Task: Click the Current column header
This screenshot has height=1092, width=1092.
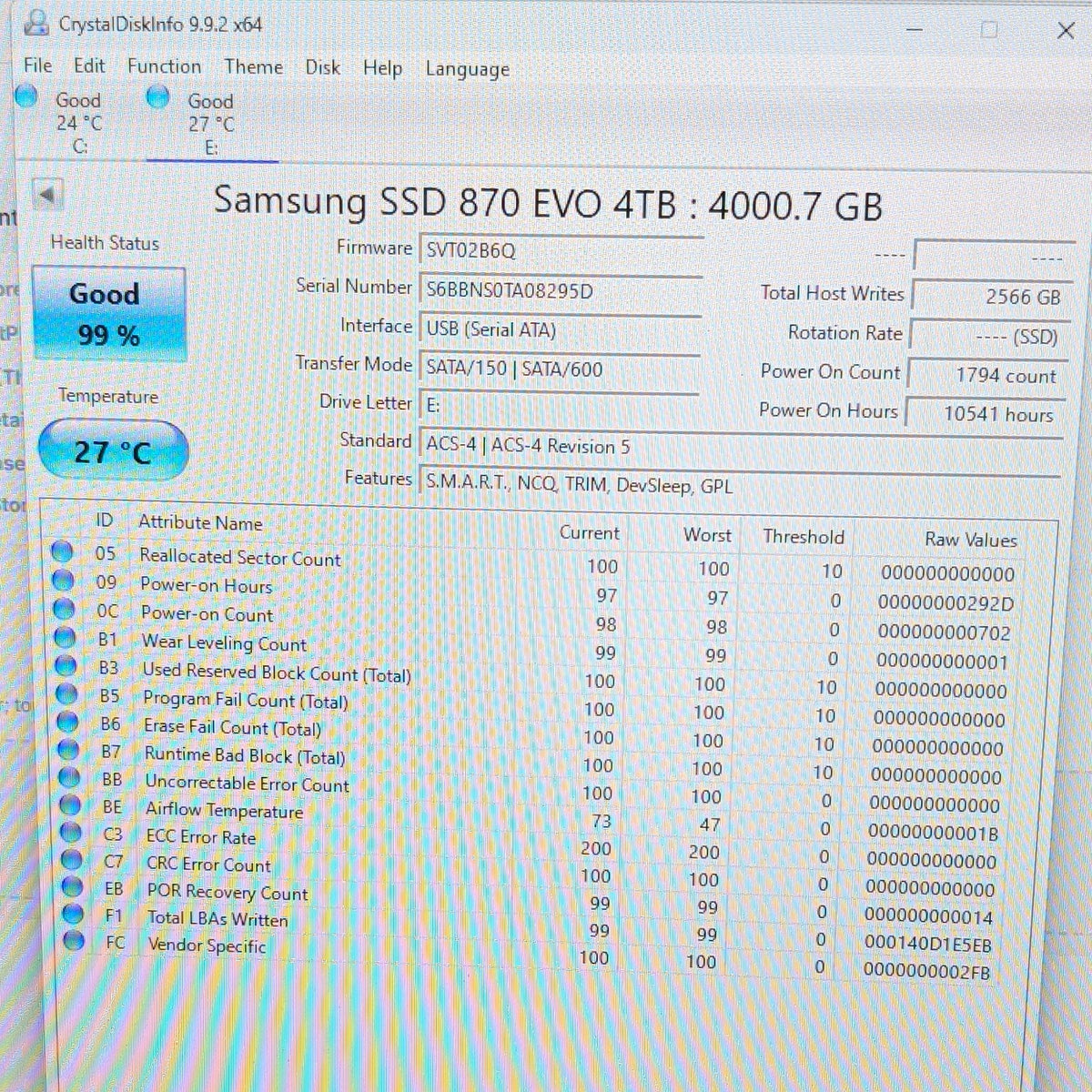Action: point(590,533)
